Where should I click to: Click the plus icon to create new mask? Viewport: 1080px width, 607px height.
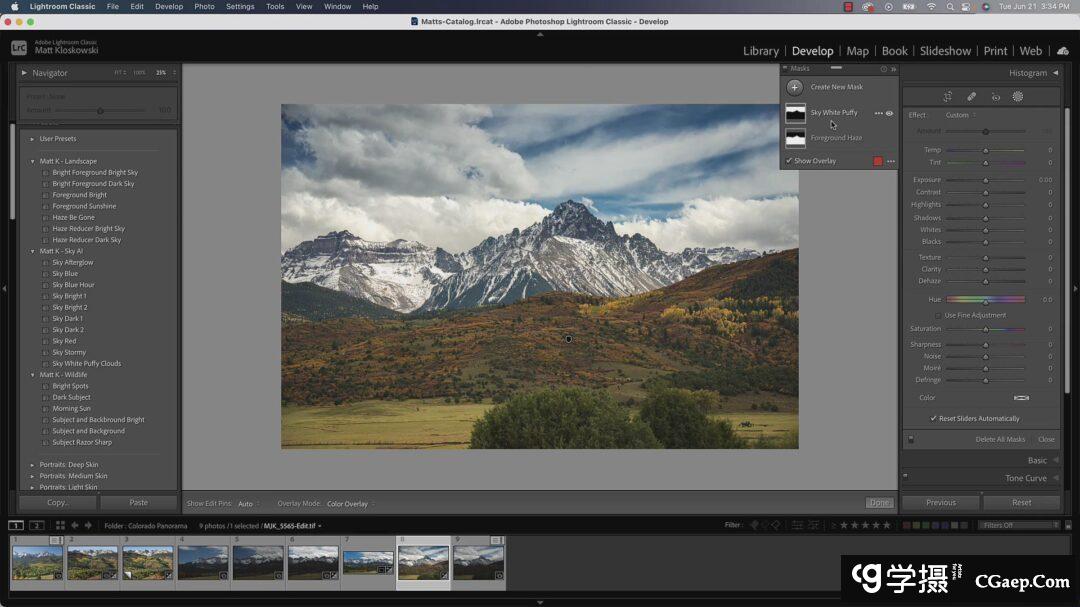click(795, 87)
